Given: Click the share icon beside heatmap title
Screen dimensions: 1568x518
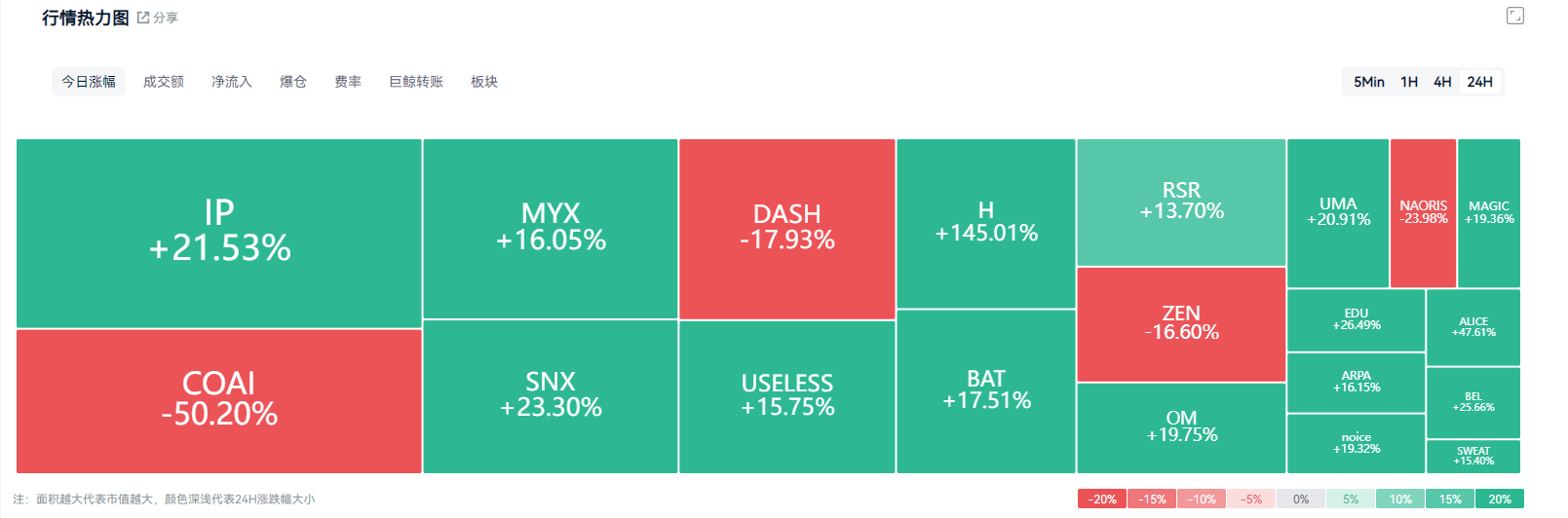Looking at the screenshot, I should click(143, 18).
